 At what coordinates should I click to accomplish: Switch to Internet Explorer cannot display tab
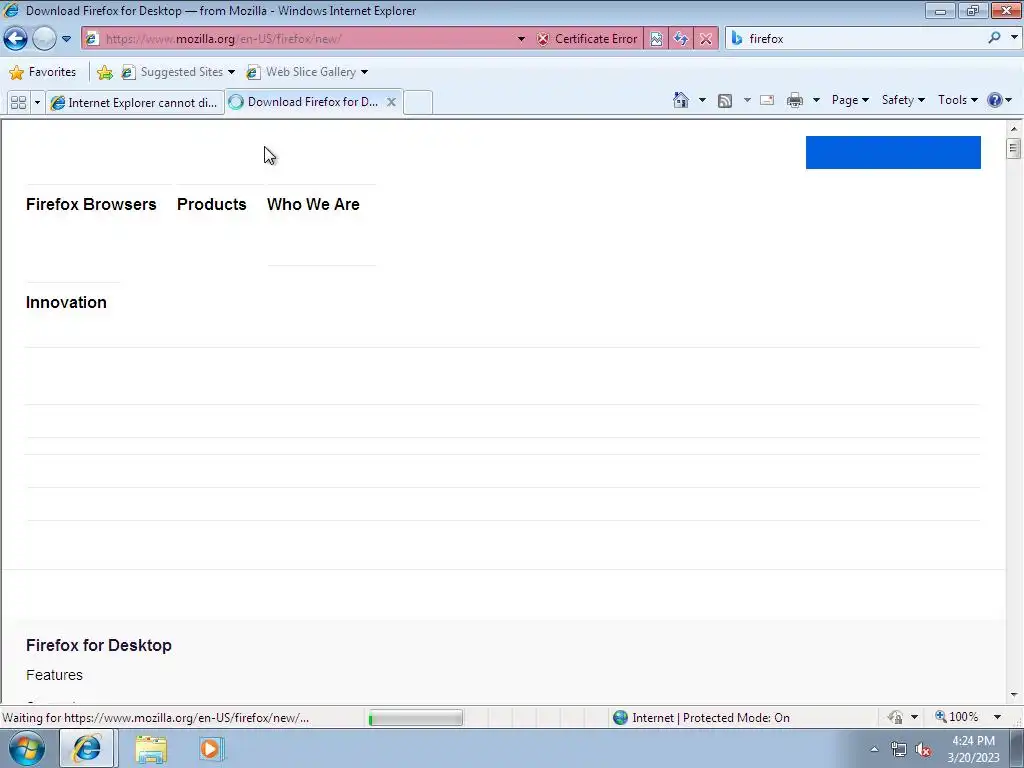tap(135, 103)
